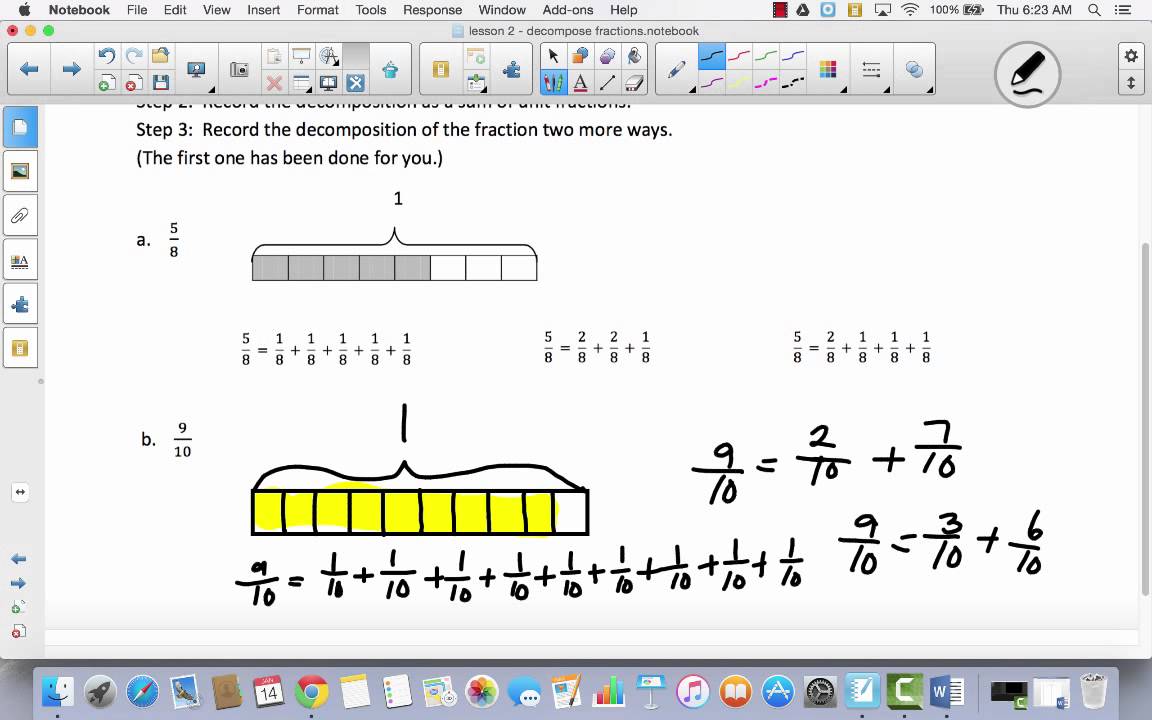
Task: Choose the Select arrow tool
Action: click(553, 57)
